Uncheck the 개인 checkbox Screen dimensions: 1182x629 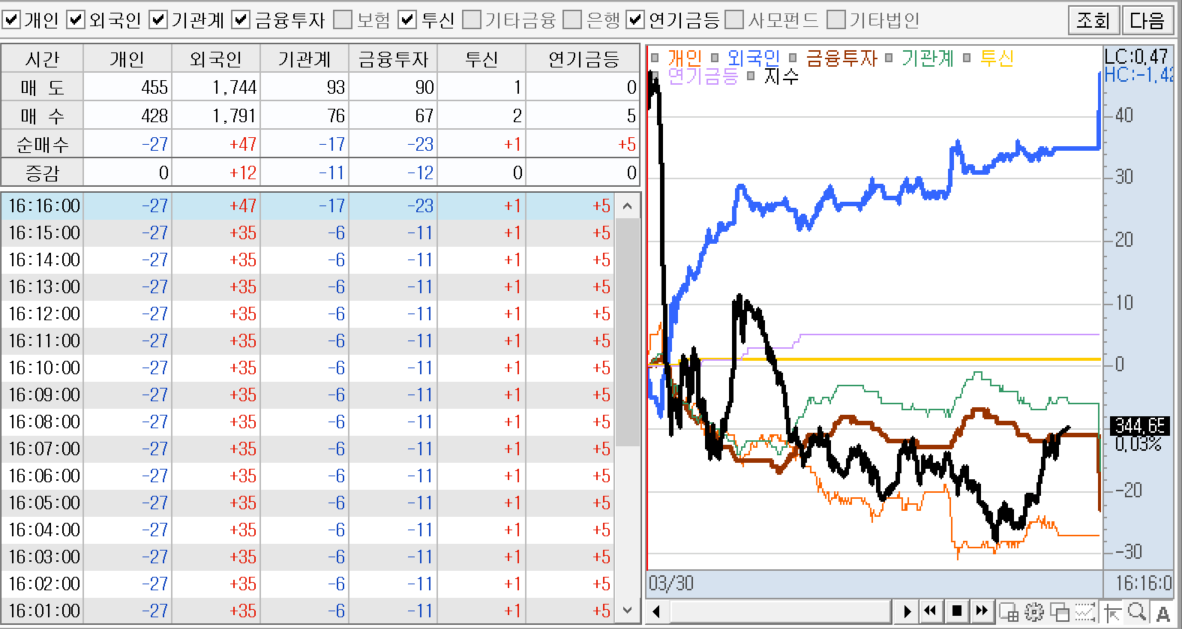[x=12, y=19]
